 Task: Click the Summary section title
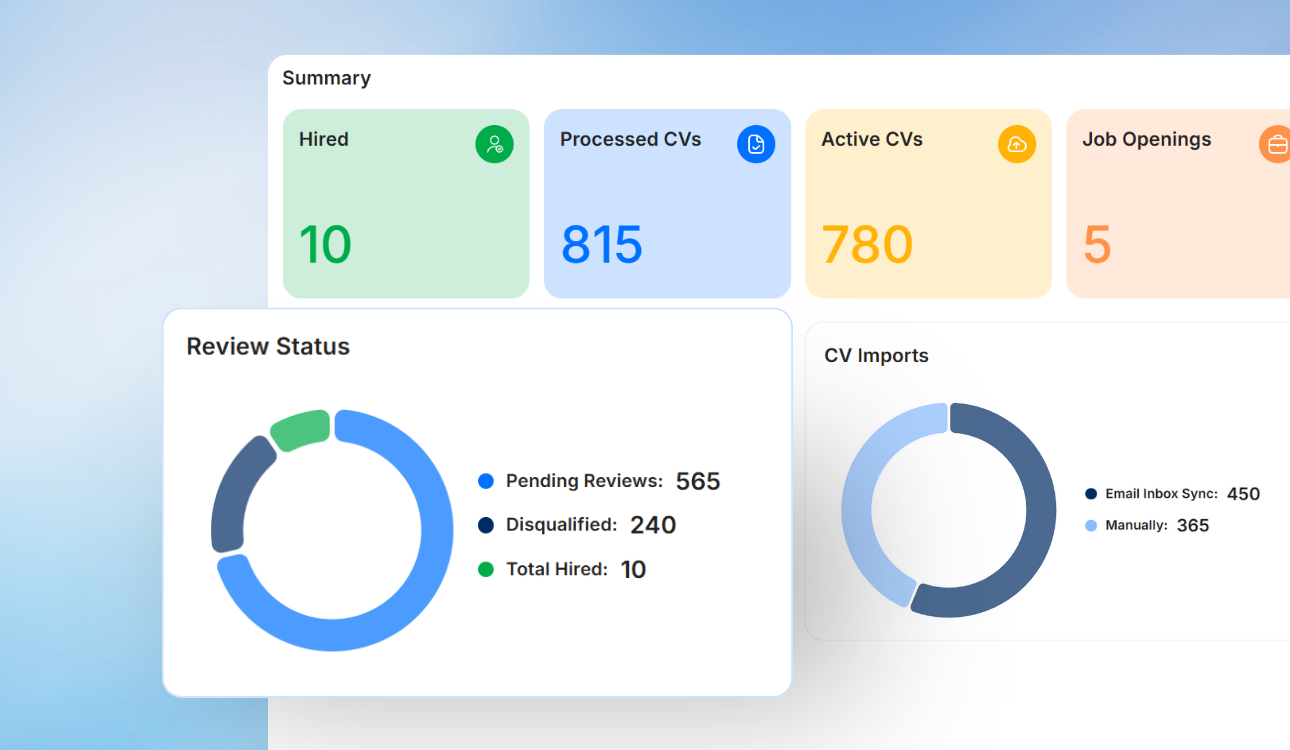point(327,78)
